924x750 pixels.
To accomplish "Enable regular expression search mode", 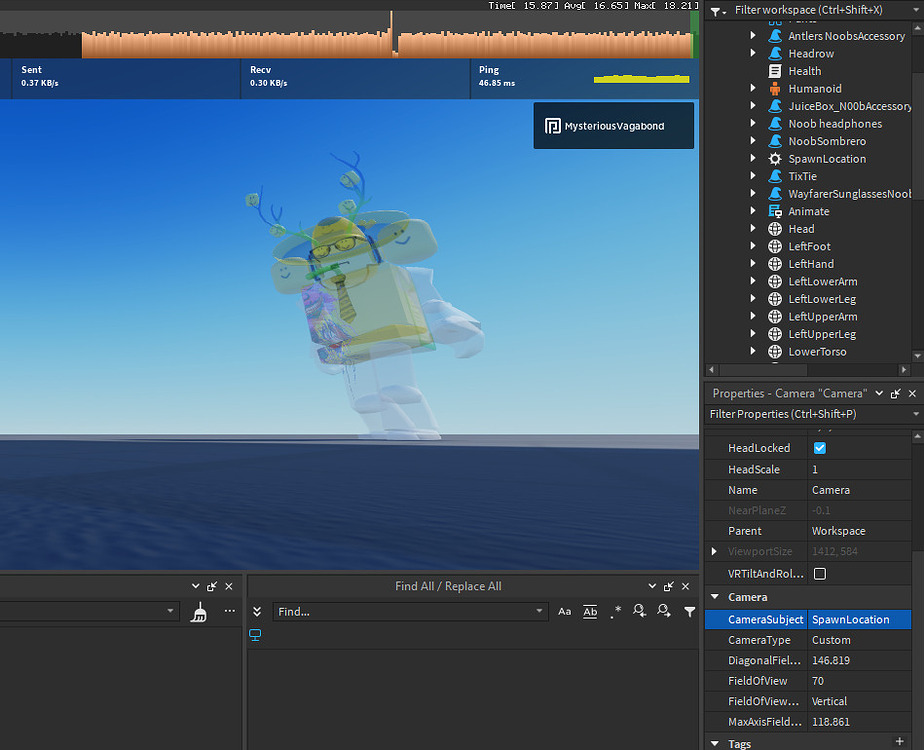I will click(x=615, y=612).
